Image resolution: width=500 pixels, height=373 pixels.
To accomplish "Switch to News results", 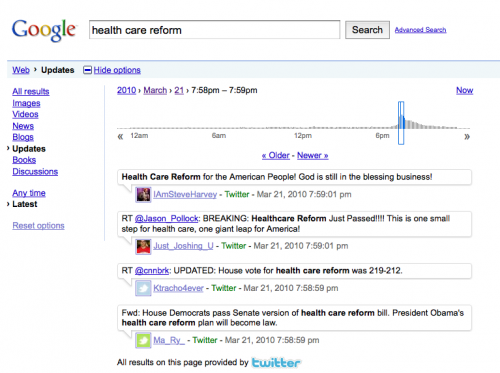I will pos(23,126).
